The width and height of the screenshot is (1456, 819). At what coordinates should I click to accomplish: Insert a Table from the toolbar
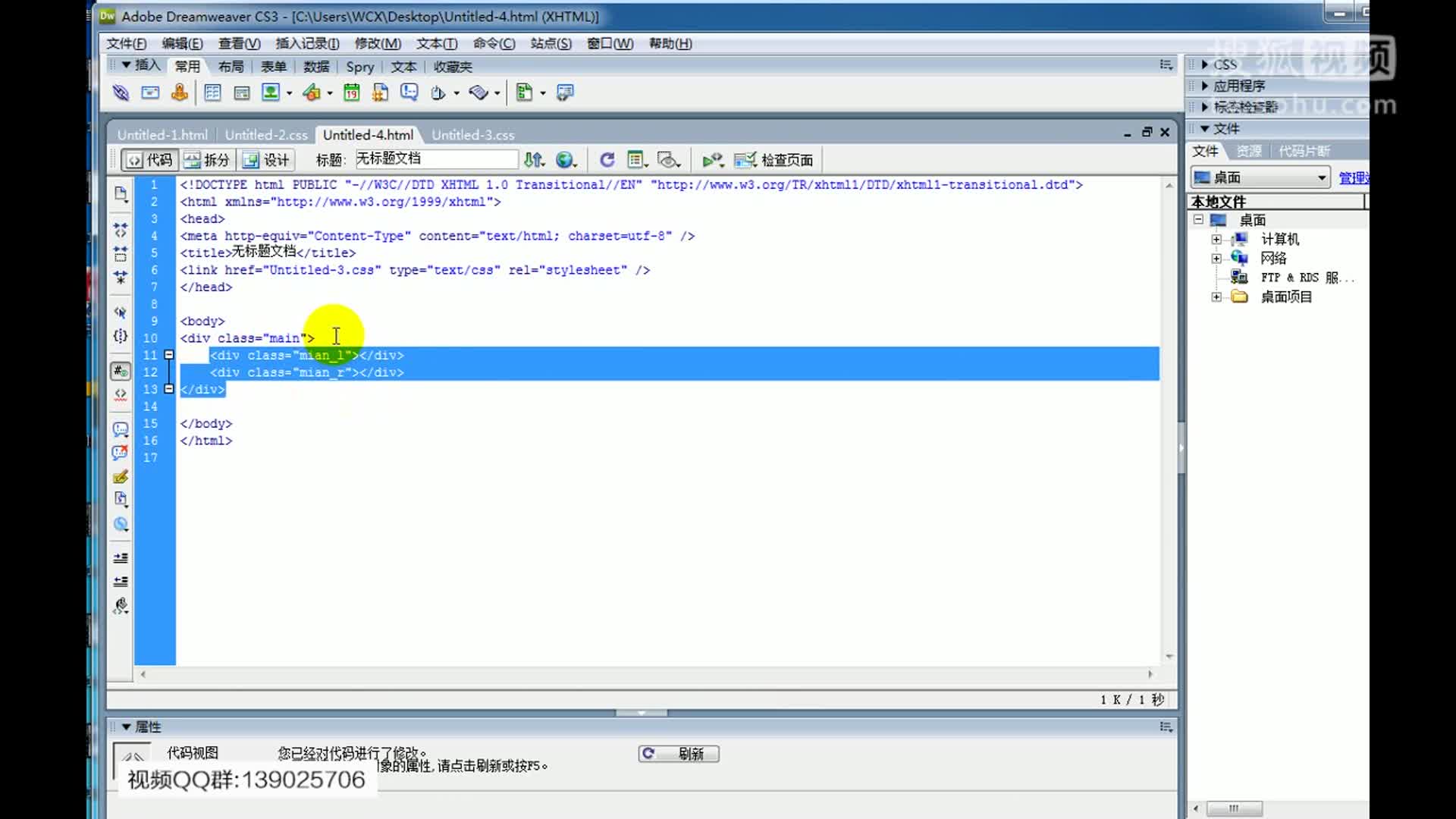click(x=212, y=93)
